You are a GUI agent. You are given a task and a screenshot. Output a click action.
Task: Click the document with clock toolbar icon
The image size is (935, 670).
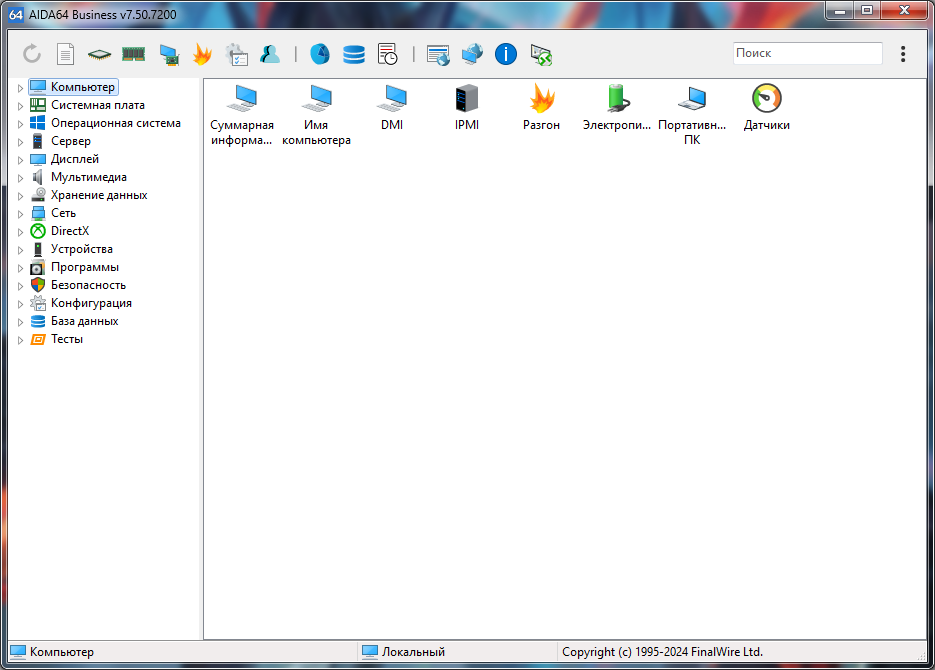click(388, 54)
